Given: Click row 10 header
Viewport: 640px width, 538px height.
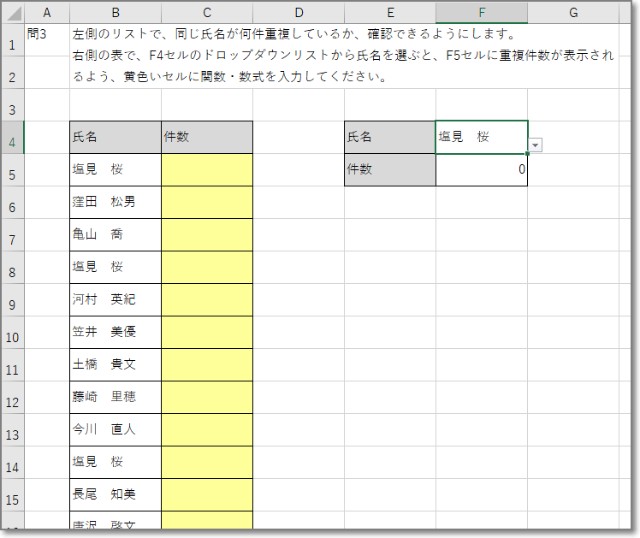Looking at the screenshot, I should tap(12, 336).
